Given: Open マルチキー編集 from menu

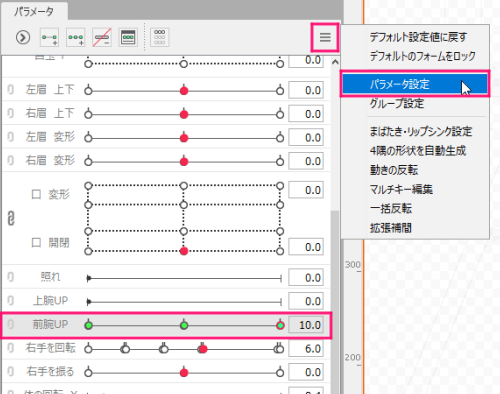Looking at the screenshot, I should click(x=401, y=189).
